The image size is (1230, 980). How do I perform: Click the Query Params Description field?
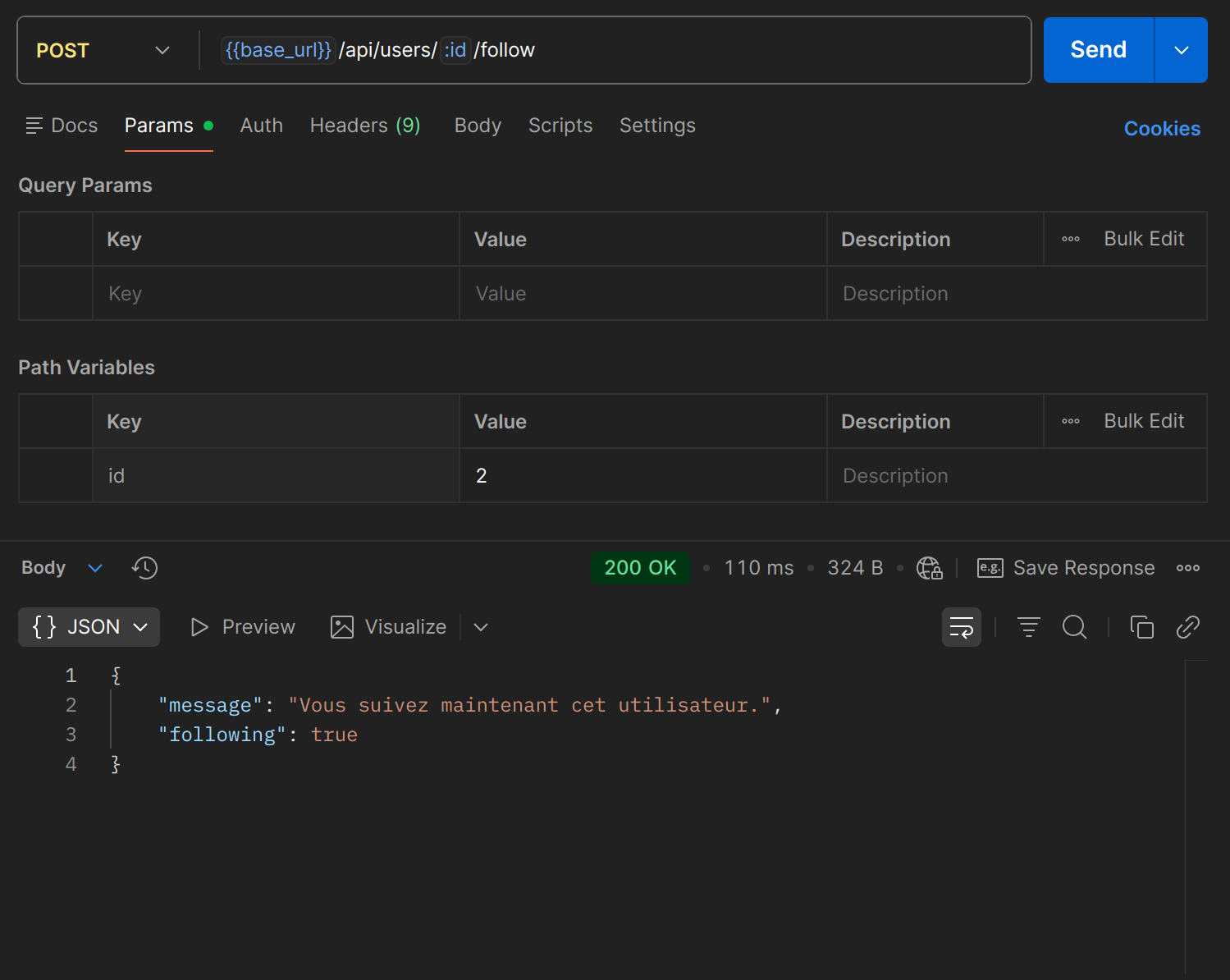(1017, 294)
